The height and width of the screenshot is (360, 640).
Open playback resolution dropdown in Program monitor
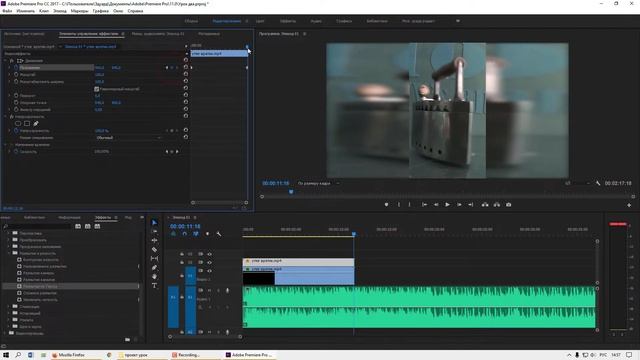578,183
